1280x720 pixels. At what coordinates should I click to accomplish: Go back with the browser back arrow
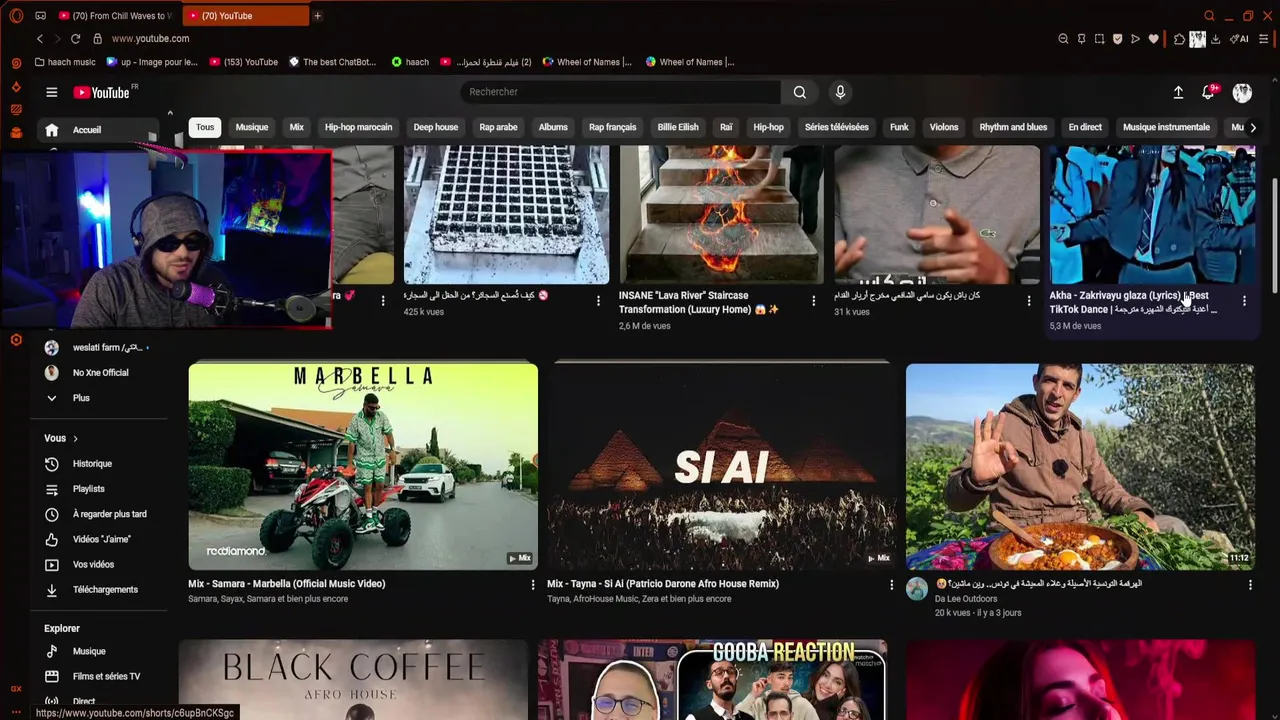tap(40, 39)
